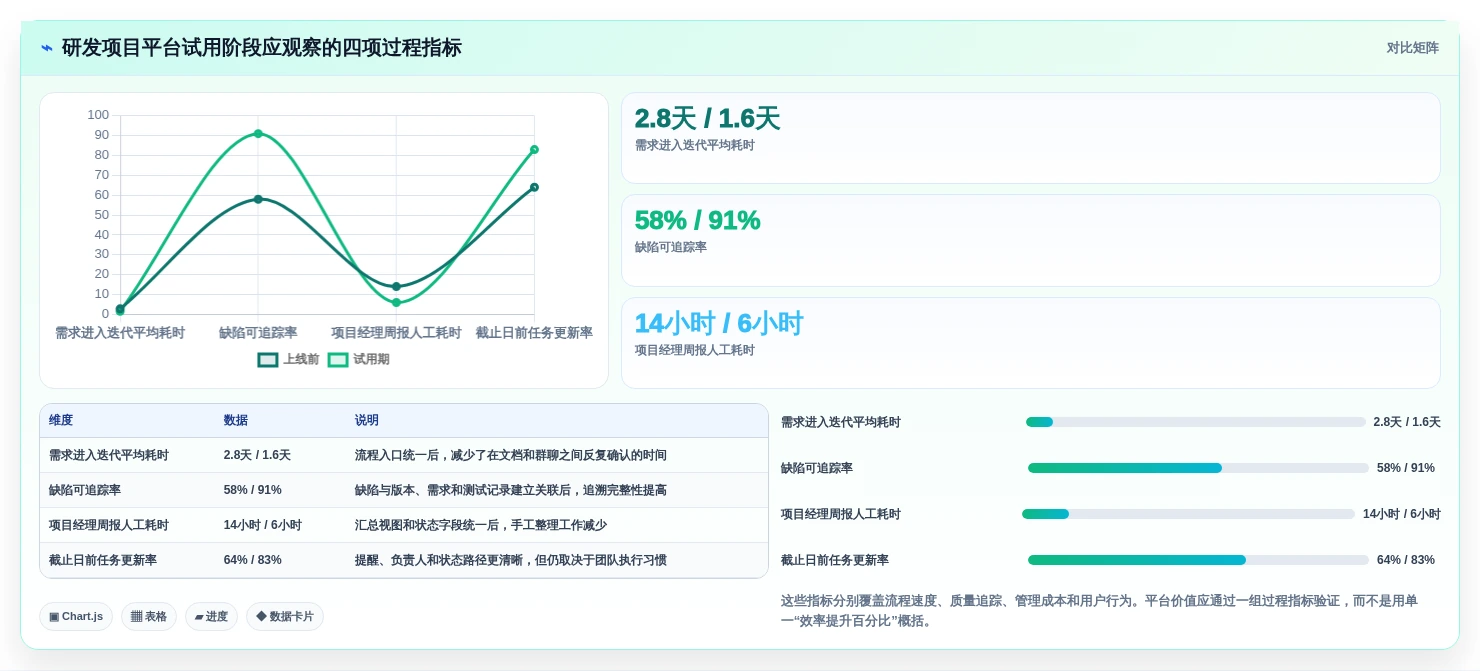Click table value 2.8天 / 1.6天
1480x671 pixels.
coord(257,455)
